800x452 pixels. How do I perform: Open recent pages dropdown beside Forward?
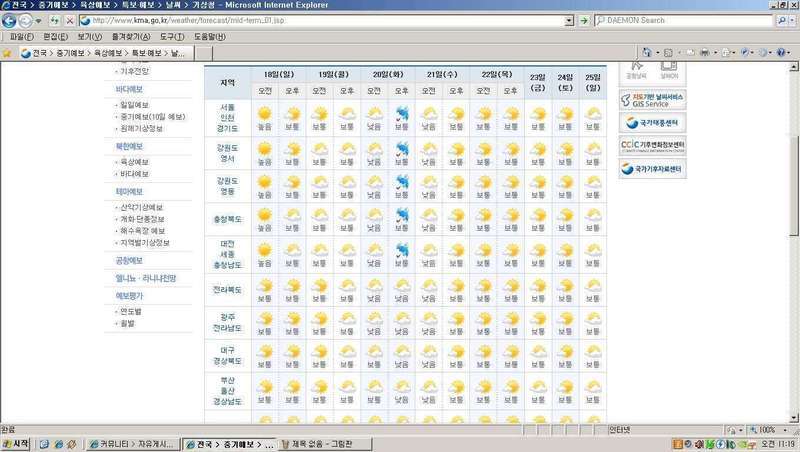[x=38, y=21]
